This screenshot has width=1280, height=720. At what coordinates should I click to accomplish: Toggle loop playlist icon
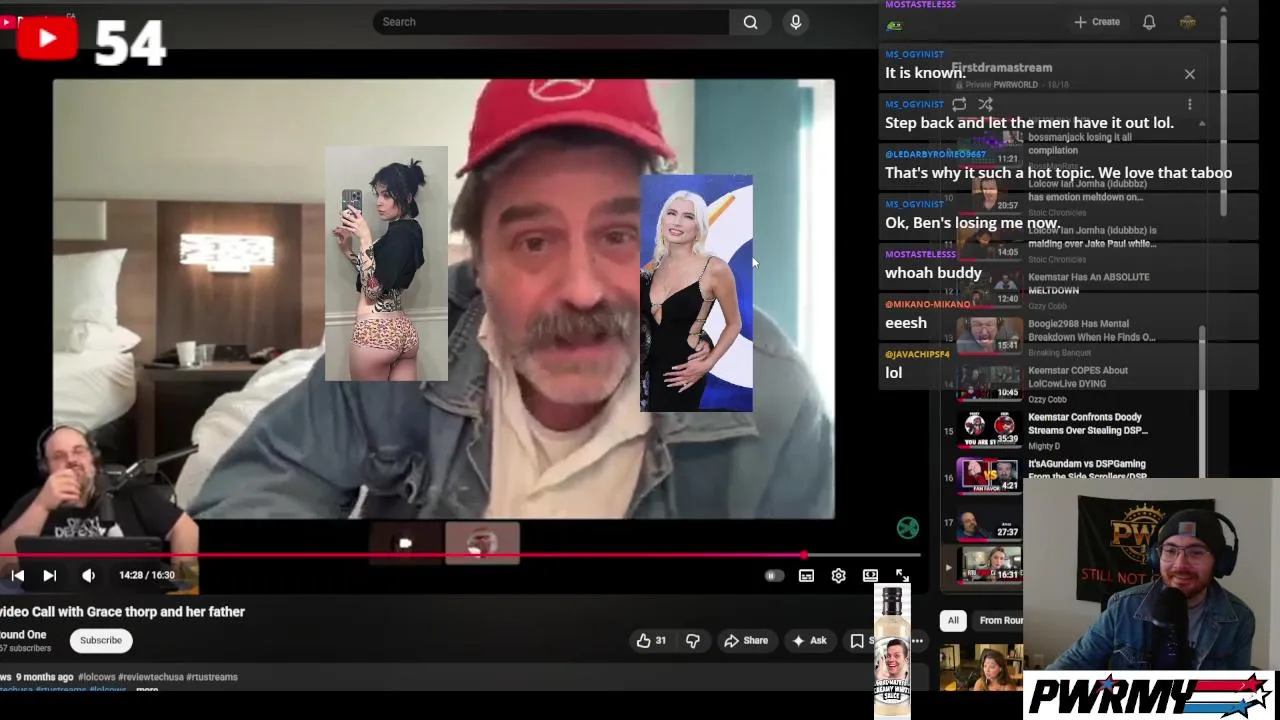(x=959, y=104)
